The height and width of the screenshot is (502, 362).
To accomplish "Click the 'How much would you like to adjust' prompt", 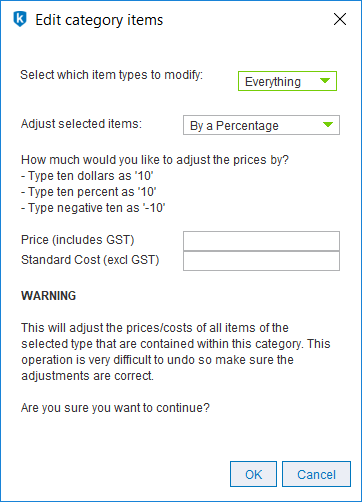I will (155, 160).
